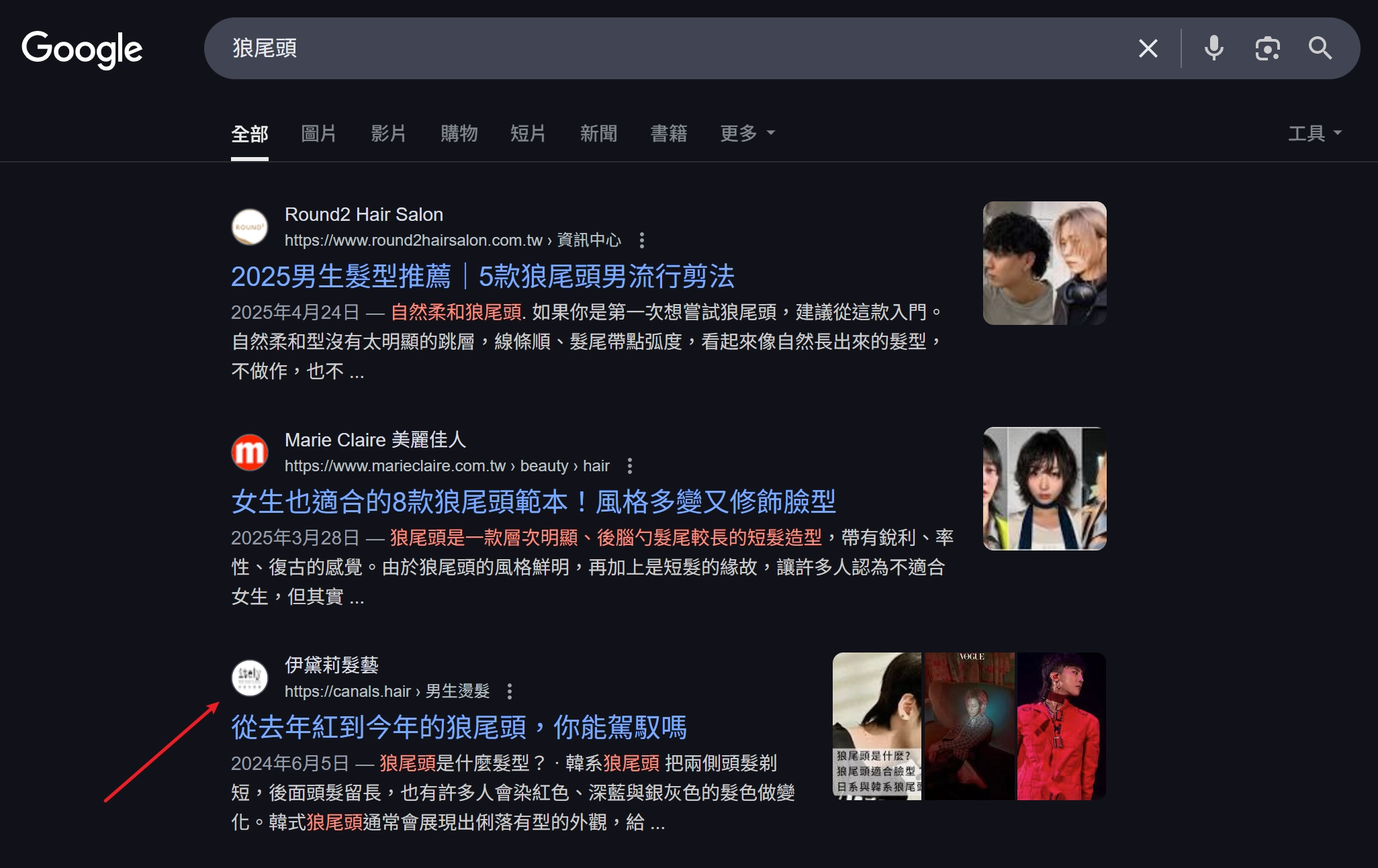This screenshot has width=1378, height=868.
Task: Clear the search box with the X icon
Action: tap(1148, 48)
